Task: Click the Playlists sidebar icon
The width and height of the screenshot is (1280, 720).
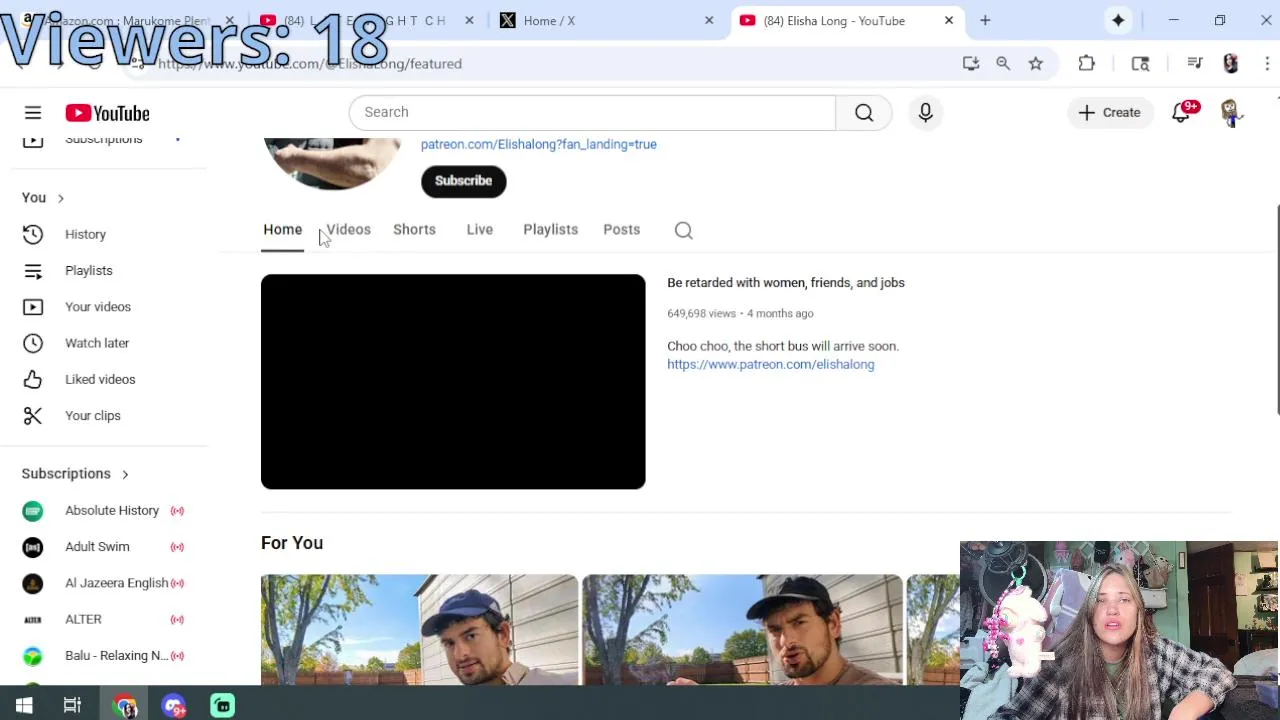Action: 33,270
